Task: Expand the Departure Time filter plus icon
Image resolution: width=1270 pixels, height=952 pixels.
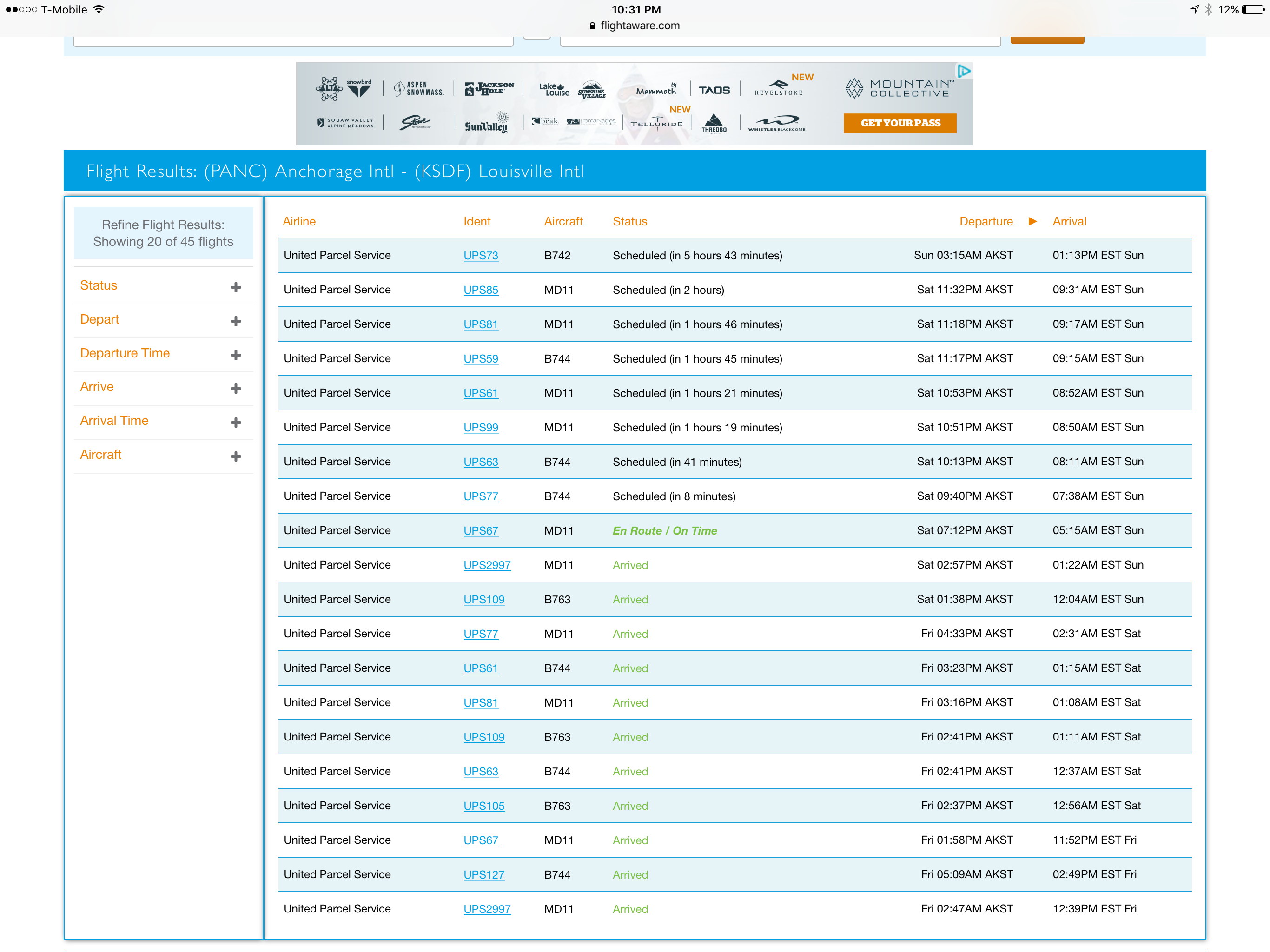Action: coord(235,355)
